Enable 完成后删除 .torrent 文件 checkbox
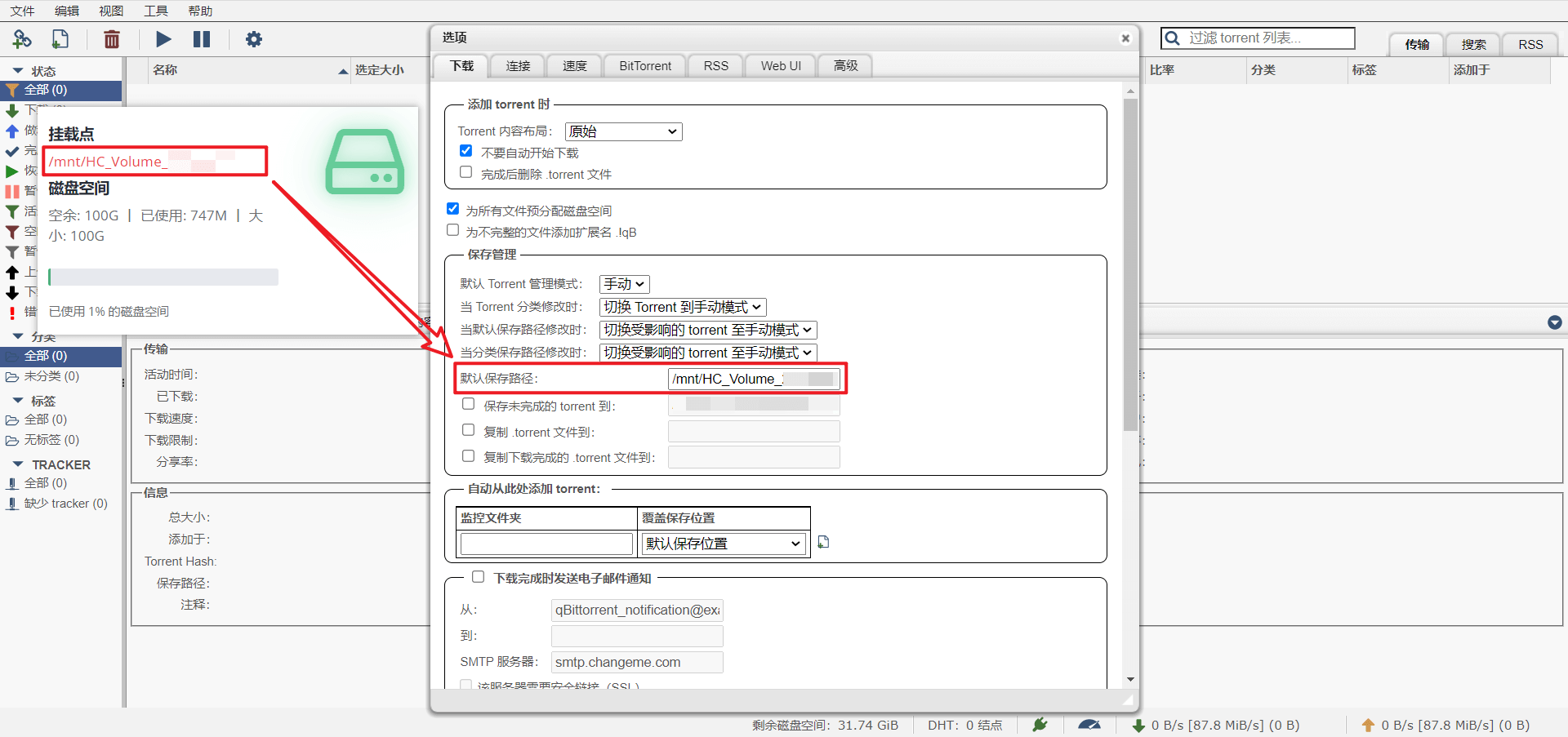This screenshot has height=737, width=1568. click(465, 172)
